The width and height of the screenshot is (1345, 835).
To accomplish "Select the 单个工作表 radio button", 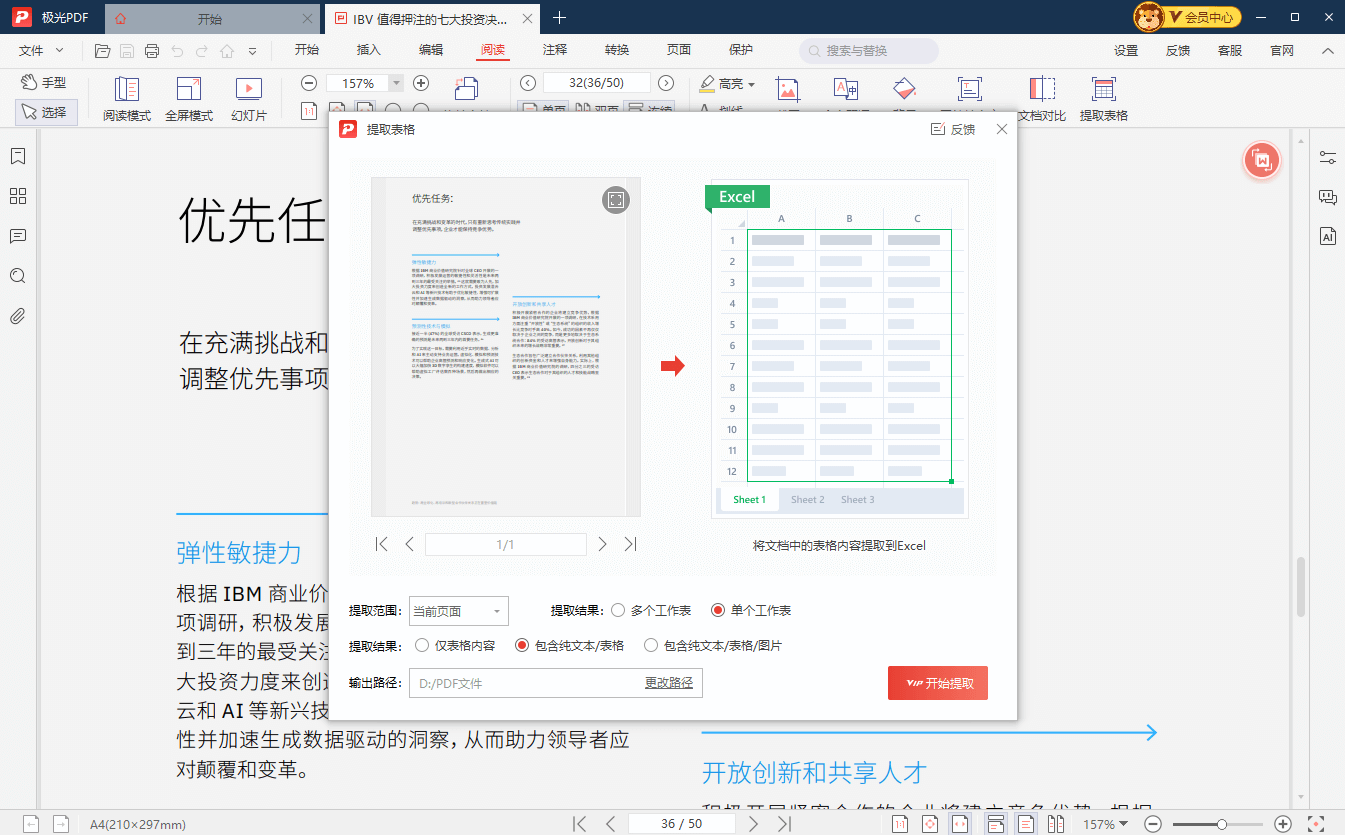I will (718, 610).
